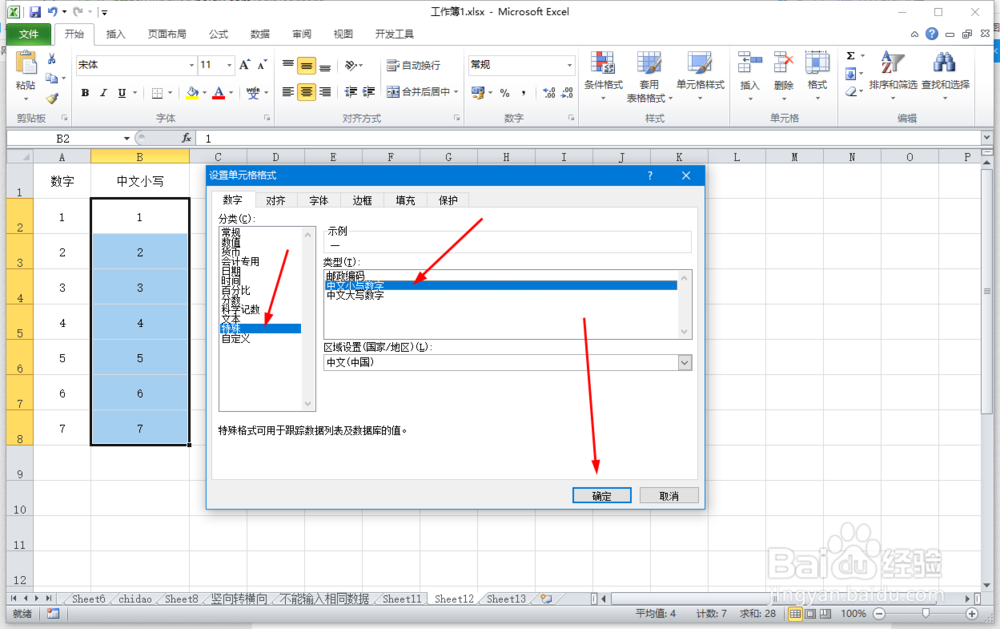Image resolution: width=1000 pixels, height=629 pixels.
Task: Toggle italic formatting button
Action: [103, 93]
